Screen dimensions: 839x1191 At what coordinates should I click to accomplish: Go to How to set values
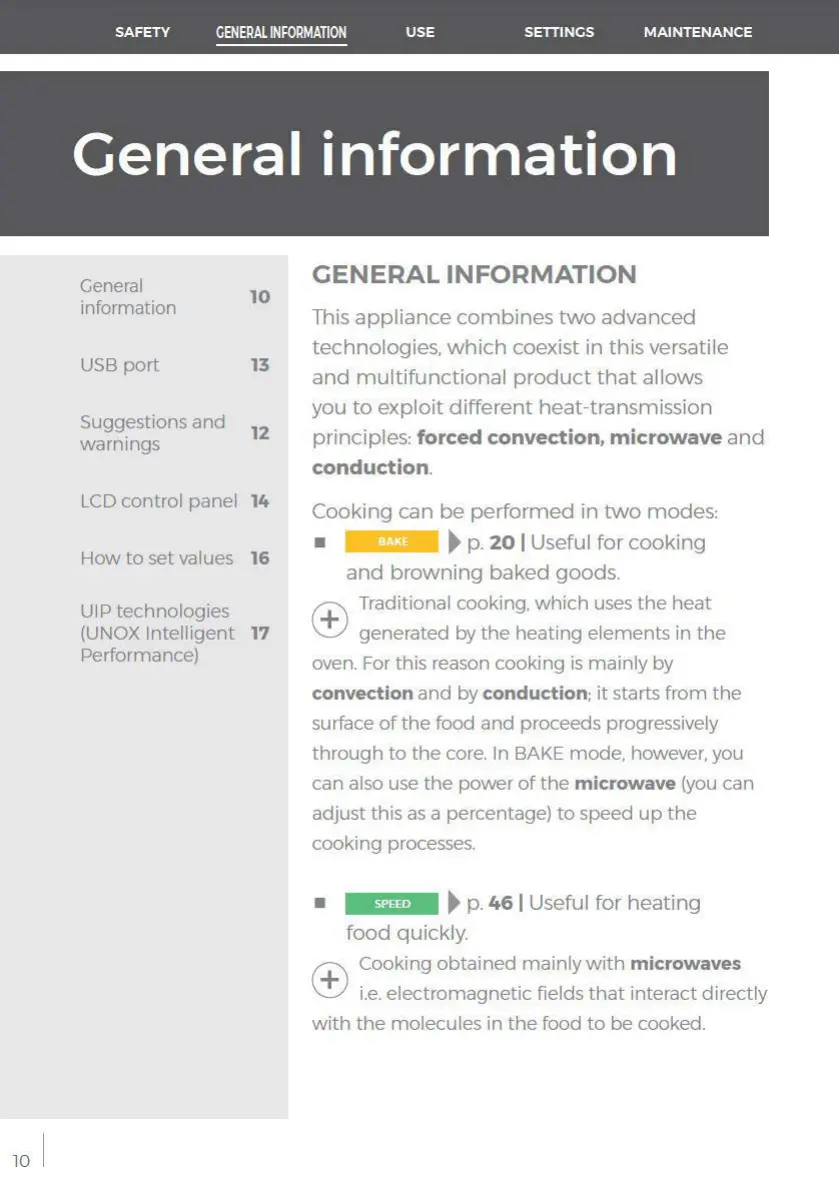click(x=175, y=558)
